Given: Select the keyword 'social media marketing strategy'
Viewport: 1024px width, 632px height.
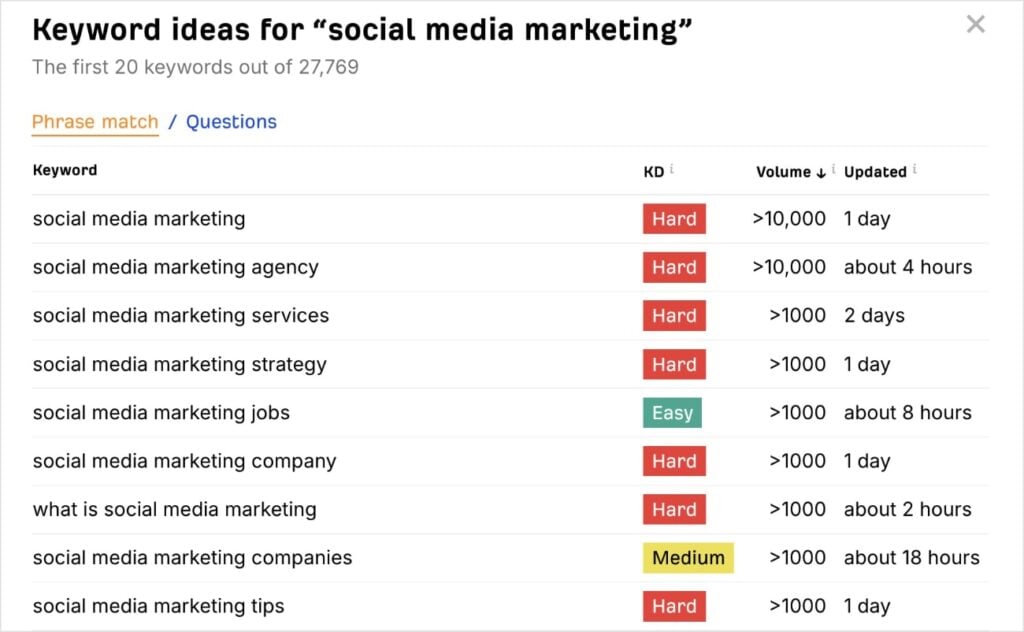Looking at the screenshot, I should 179,364.
